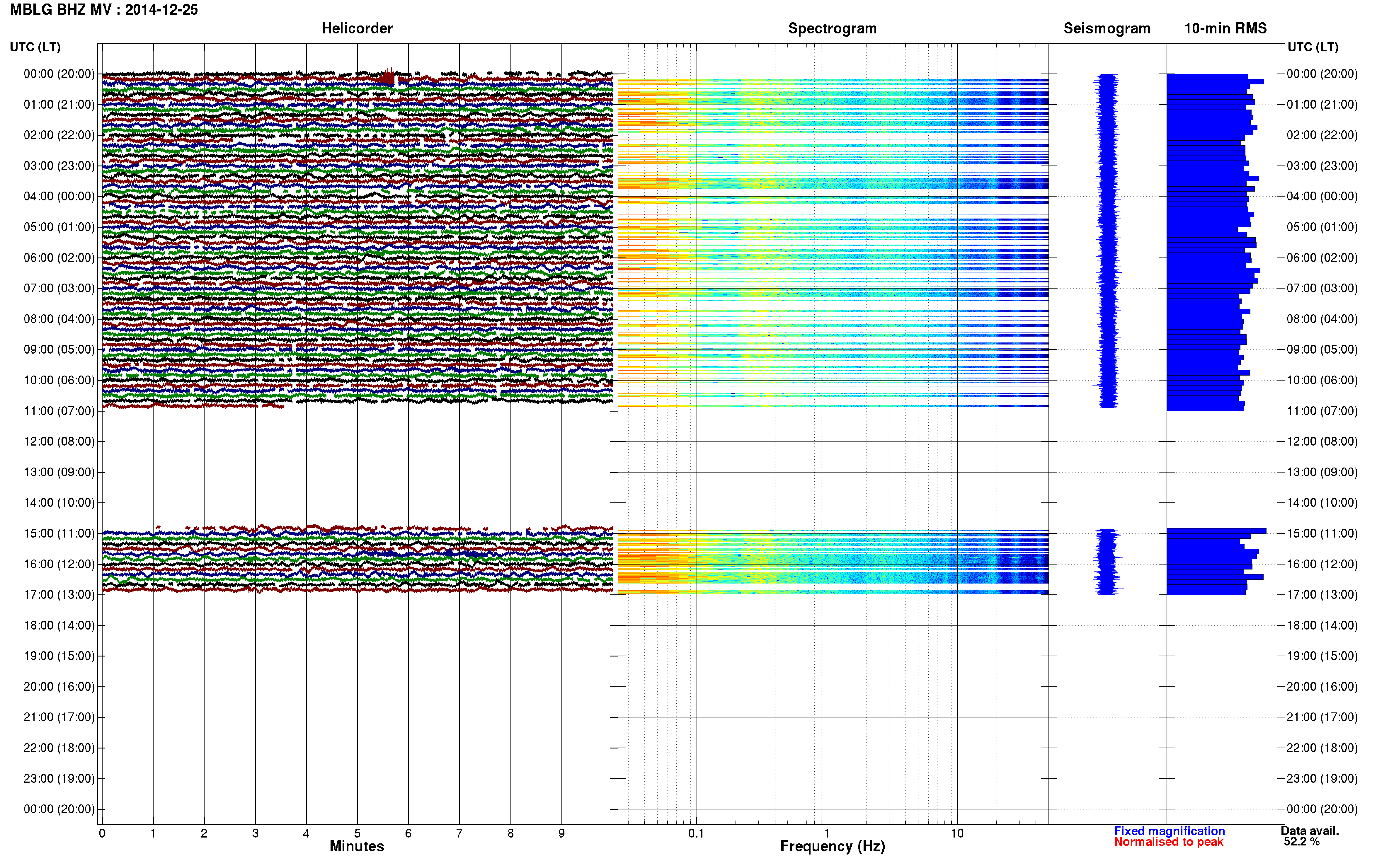Click the left '04:00 (00:00)' time label
The height and width of the screenshot is (868, 1389).
(x=59, y=196)
